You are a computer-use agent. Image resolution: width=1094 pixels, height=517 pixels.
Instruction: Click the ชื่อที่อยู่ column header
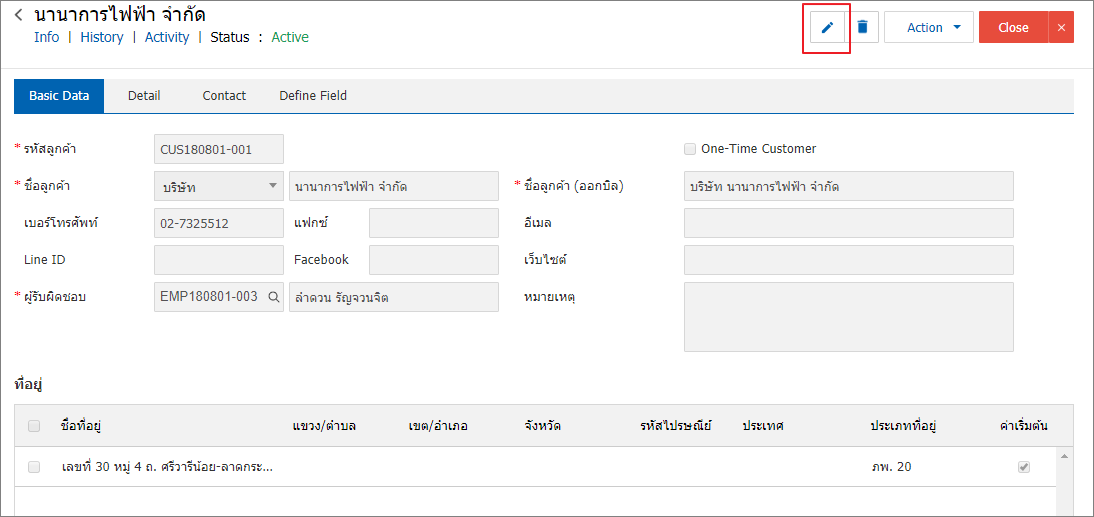82,426
